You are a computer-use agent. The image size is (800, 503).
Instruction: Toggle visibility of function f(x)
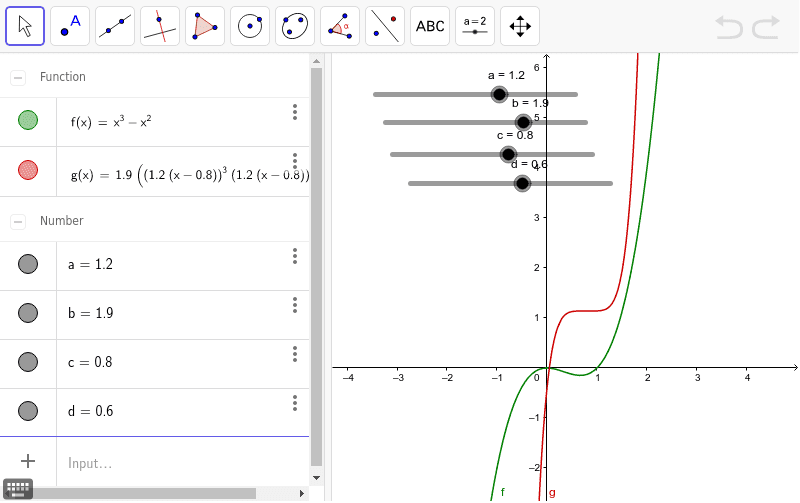[28, 121]
